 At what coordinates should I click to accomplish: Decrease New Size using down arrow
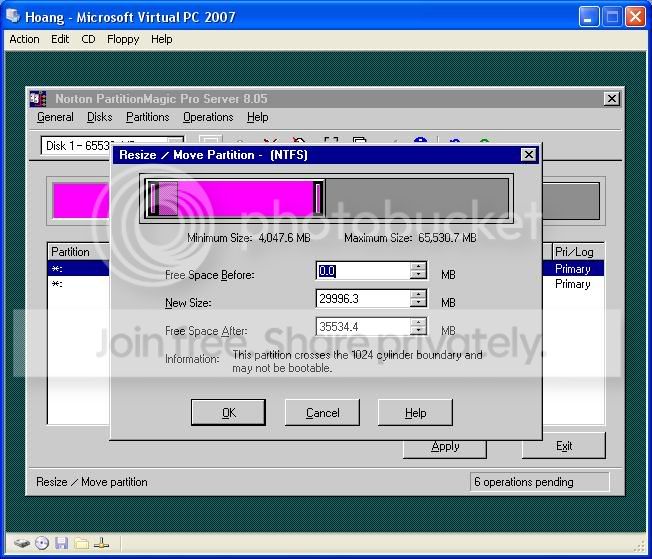[x=418, y=303]
